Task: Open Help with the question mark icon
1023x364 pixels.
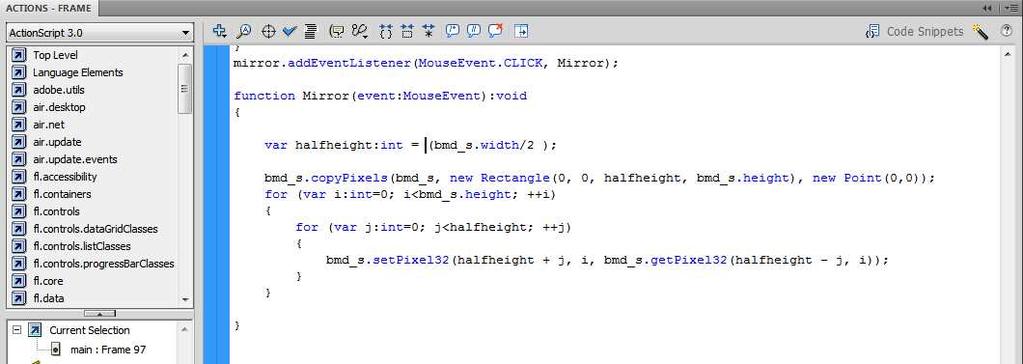Action: point(1006,31)
